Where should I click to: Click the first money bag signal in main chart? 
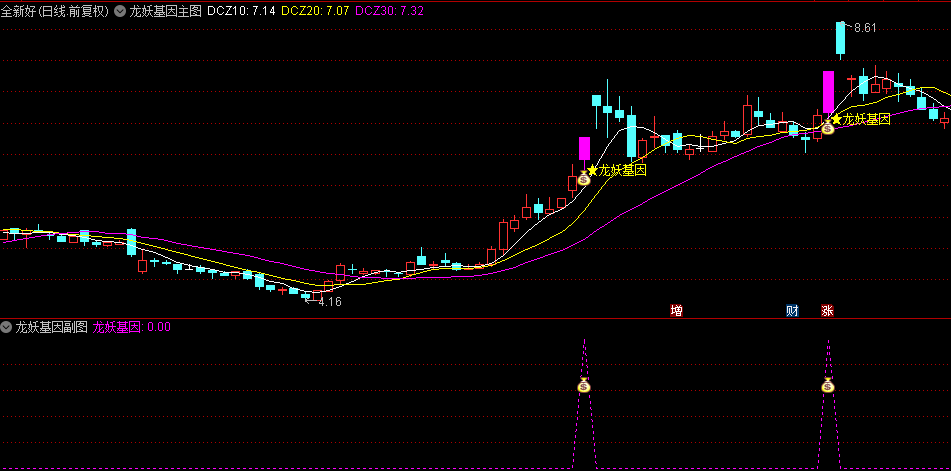584,178
